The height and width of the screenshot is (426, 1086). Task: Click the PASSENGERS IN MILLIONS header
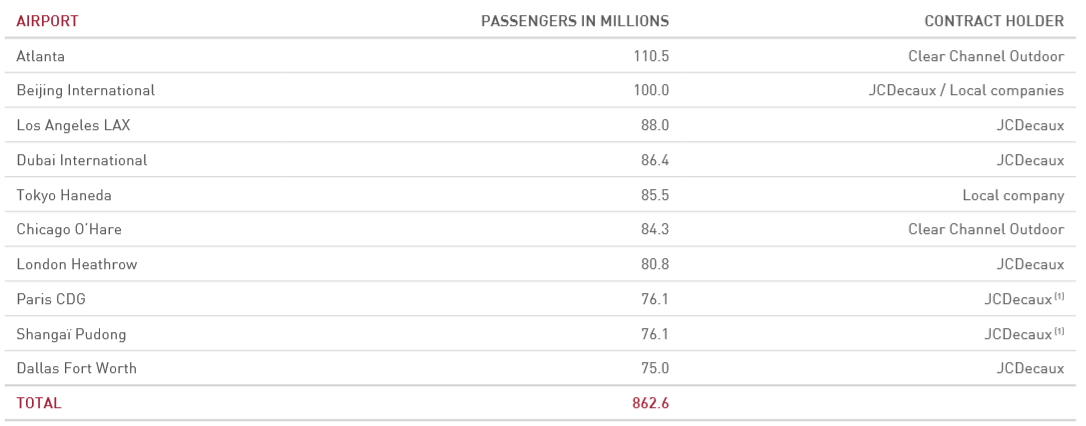(575, 21)
